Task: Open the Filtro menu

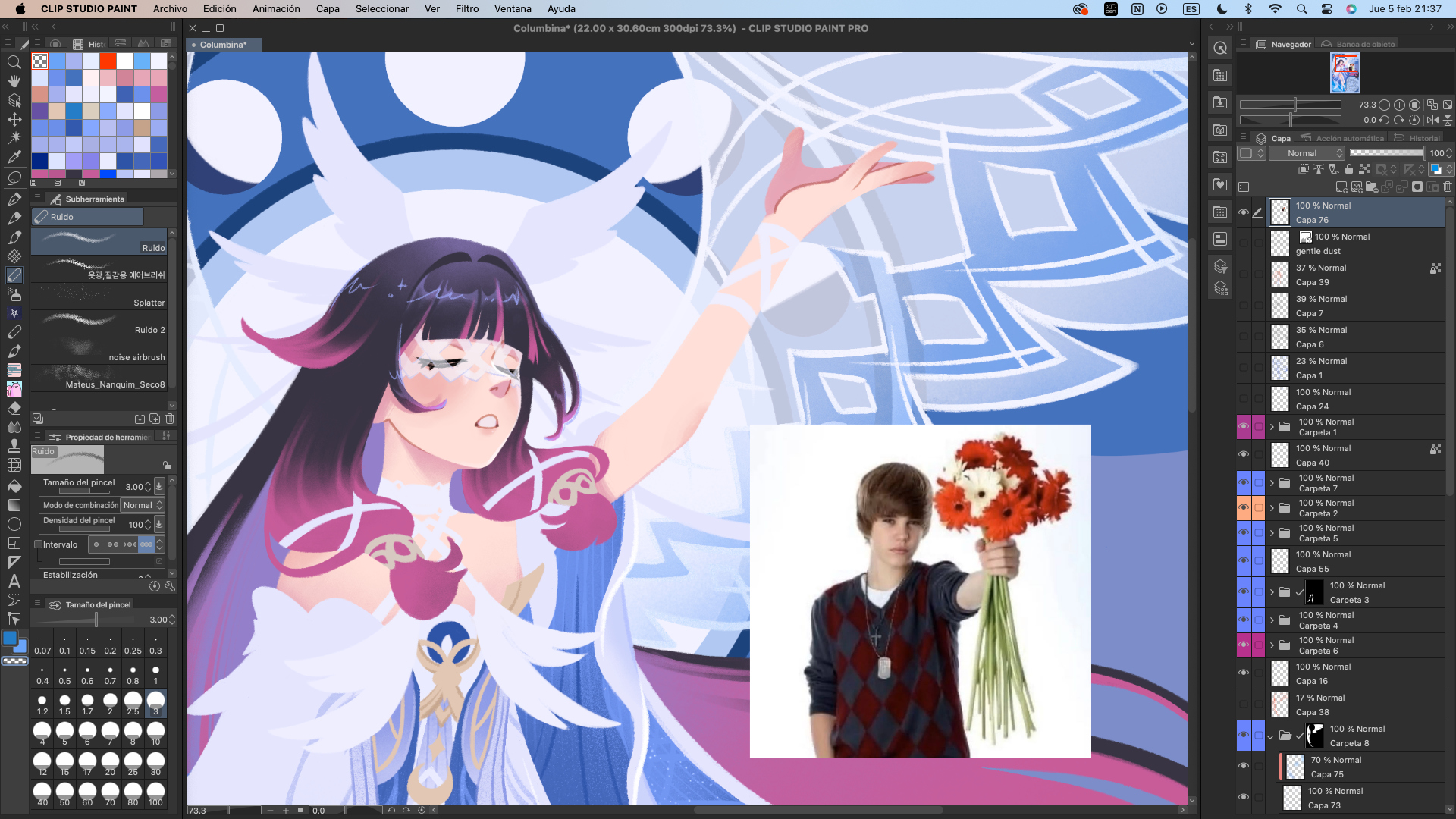Action: point(467,9)
